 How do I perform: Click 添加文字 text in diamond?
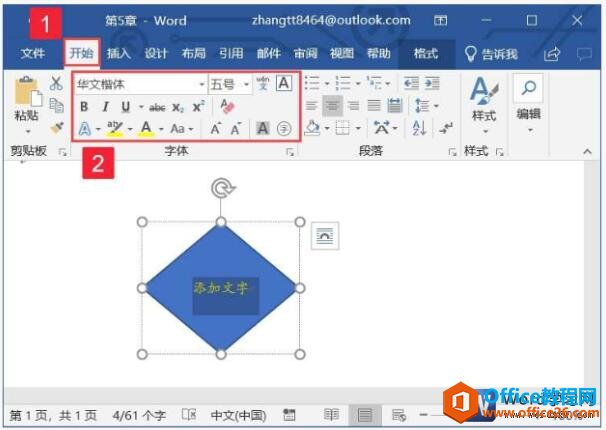tap(221, 288)
